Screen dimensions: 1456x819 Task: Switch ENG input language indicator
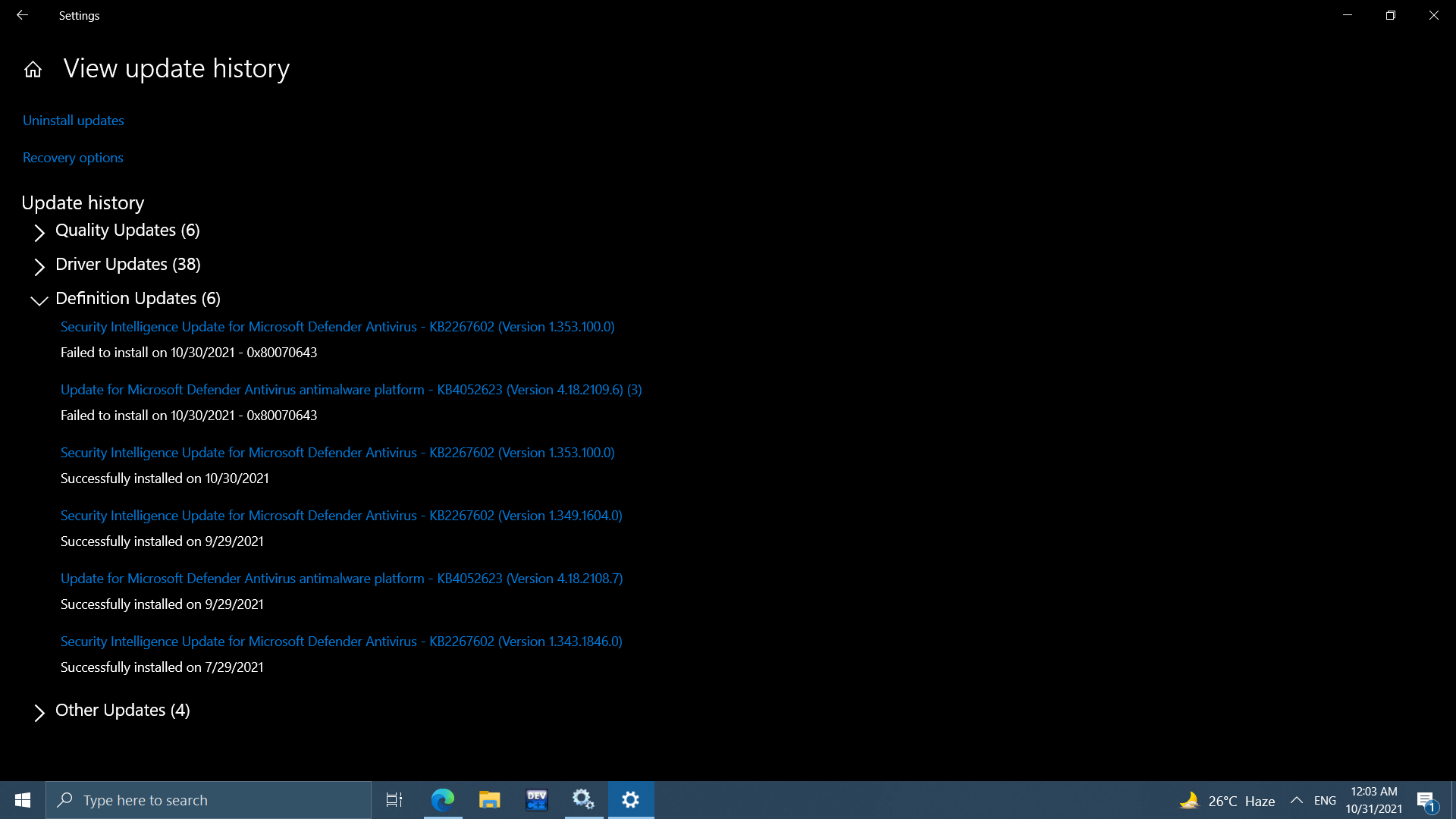1325,801
